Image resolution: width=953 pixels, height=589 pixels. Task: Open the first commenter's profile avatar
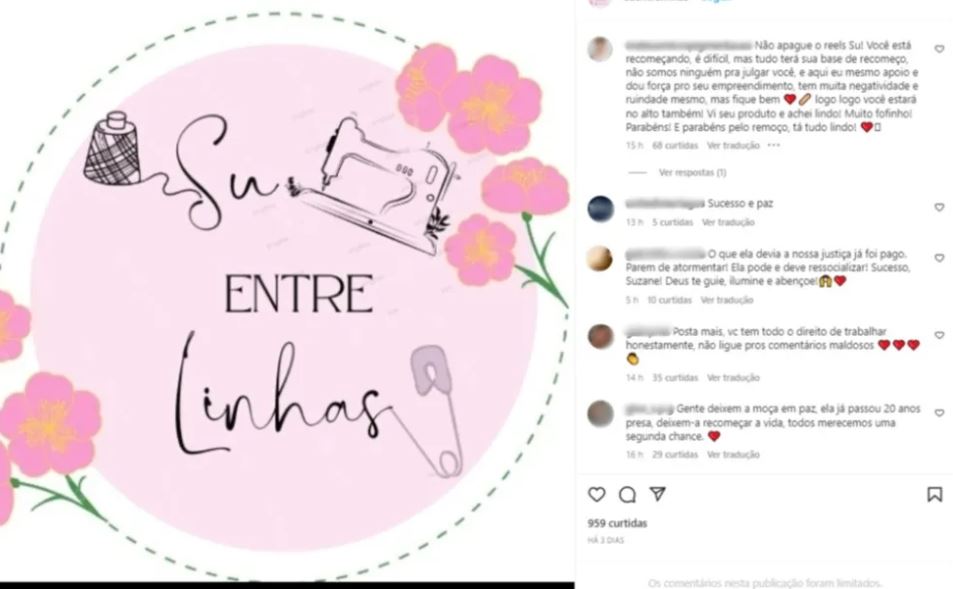[600, 49]
